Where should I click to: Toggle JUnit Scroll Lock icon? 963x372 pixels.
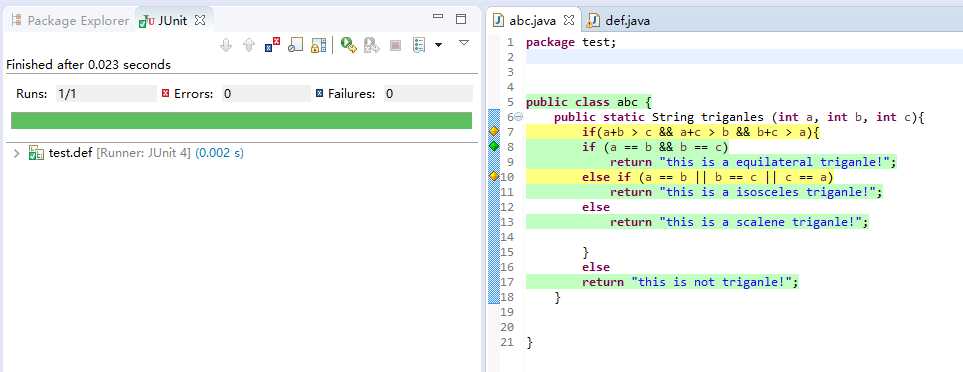(x=318, y=45)
